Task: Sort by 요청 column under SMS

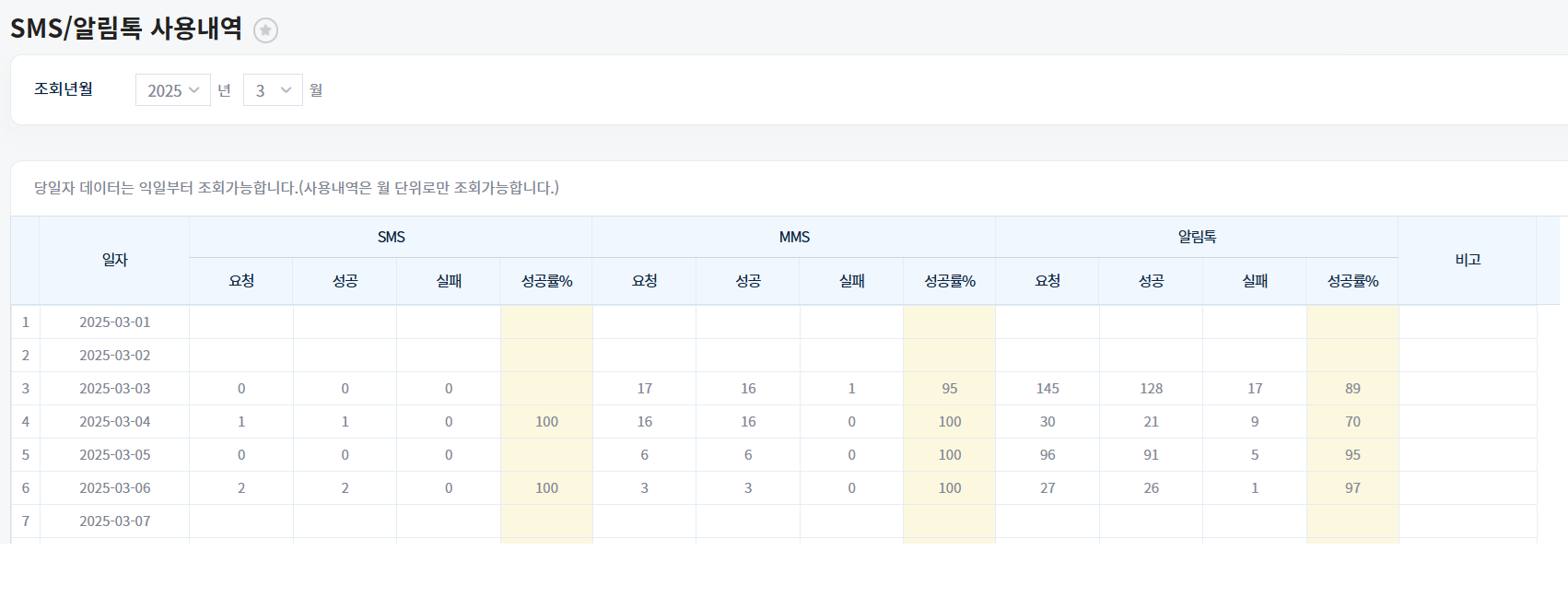Action: tap(241, 281)
